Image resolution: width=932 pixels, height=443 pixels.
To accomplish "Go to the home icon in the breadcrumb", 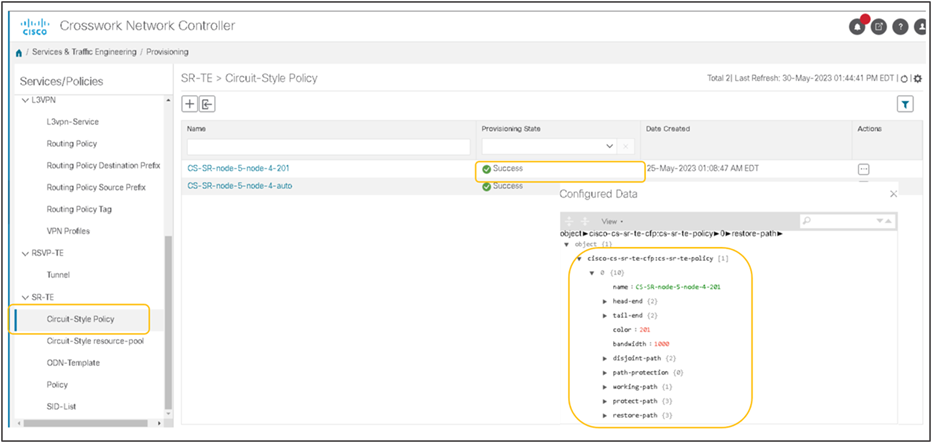I will pyautogui.click(x=20, y=52).
